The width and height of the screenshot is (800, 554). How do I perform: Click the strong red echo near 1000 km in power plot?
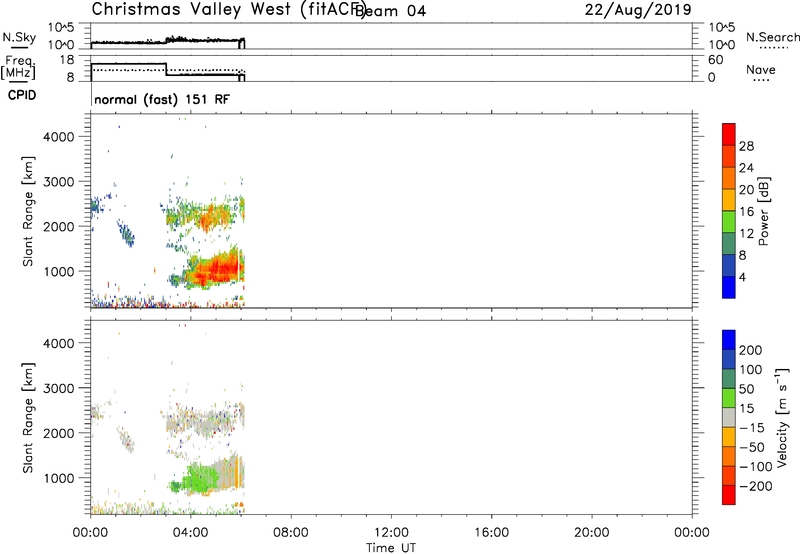(x=217, y=269)
